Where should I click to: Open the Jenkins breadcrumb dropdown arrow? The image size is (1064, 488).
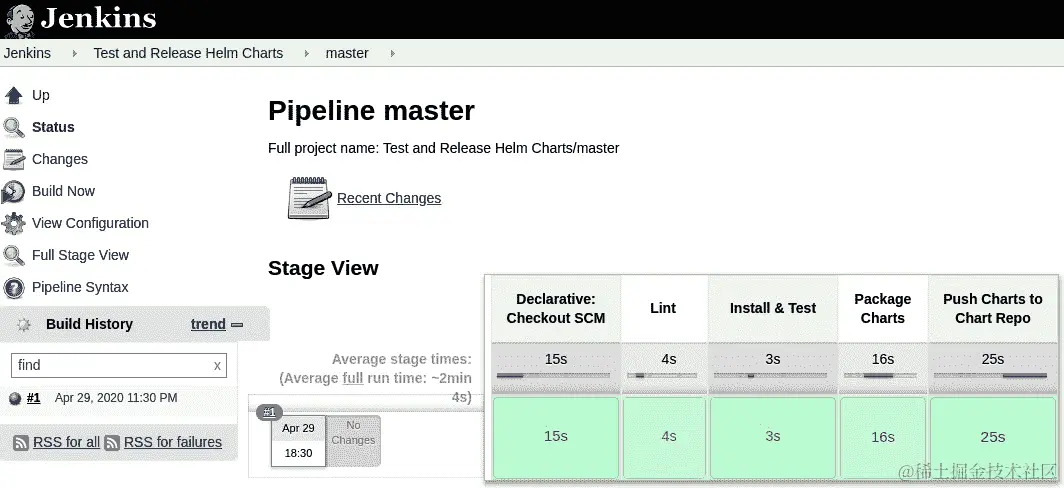tap(75, 53)
